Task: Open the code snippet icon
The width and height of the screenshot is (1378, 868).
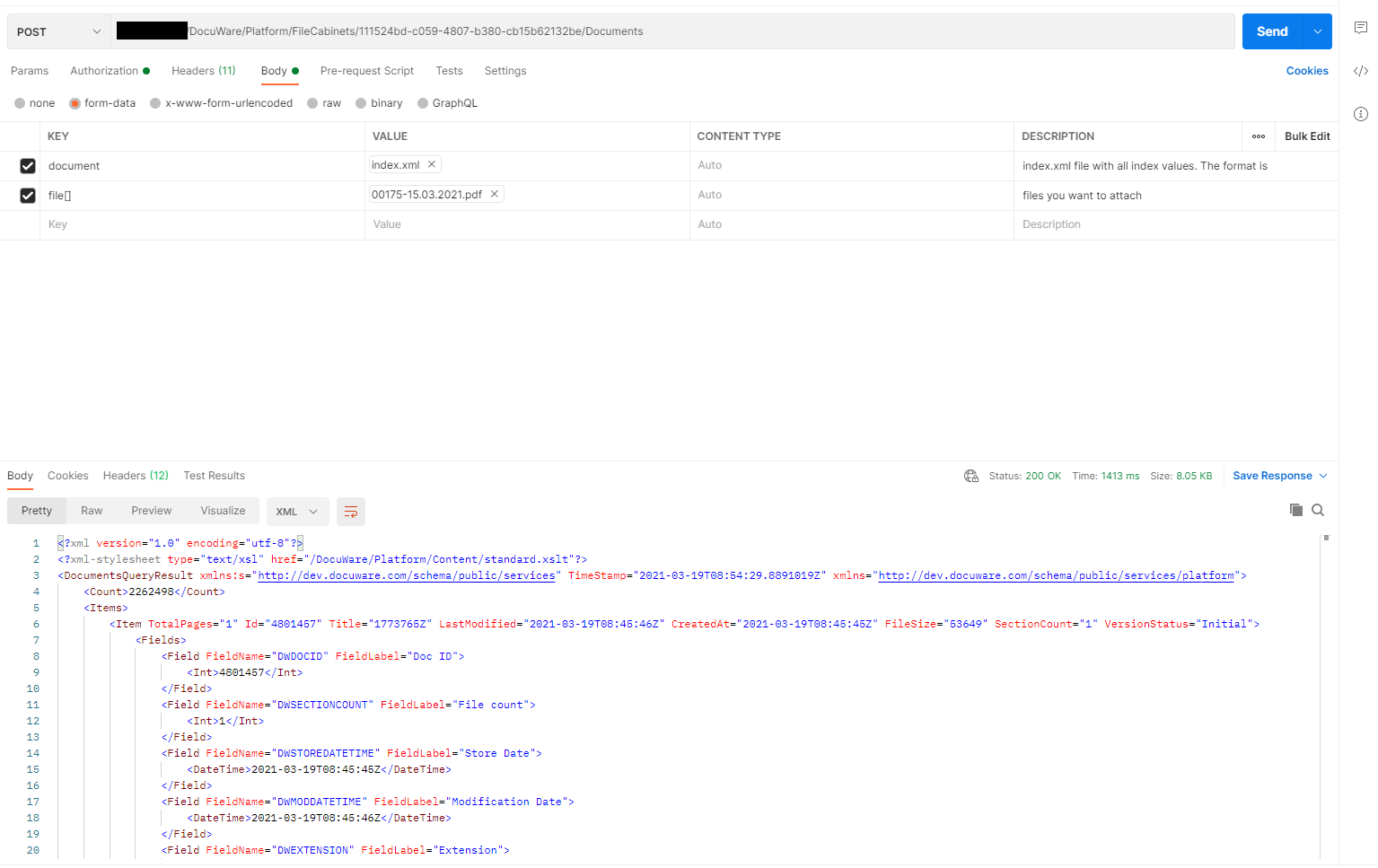Action: coord(1361,71)
